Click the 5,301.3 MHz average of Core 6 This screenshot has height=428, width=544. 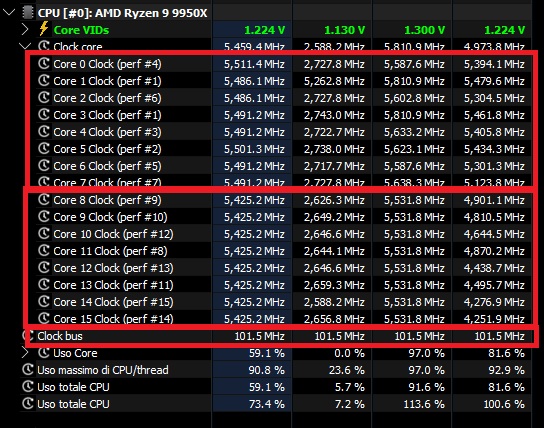(494, 166)
